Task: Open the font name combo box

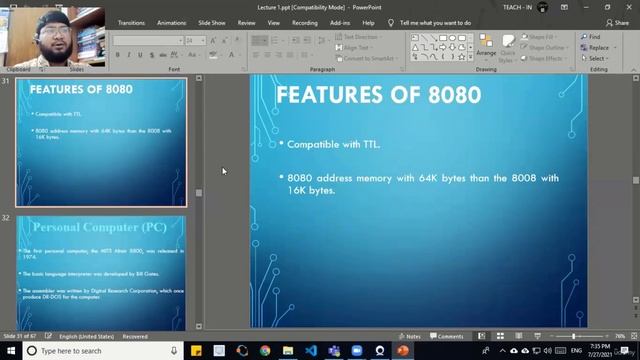Action: coord(148,40)
